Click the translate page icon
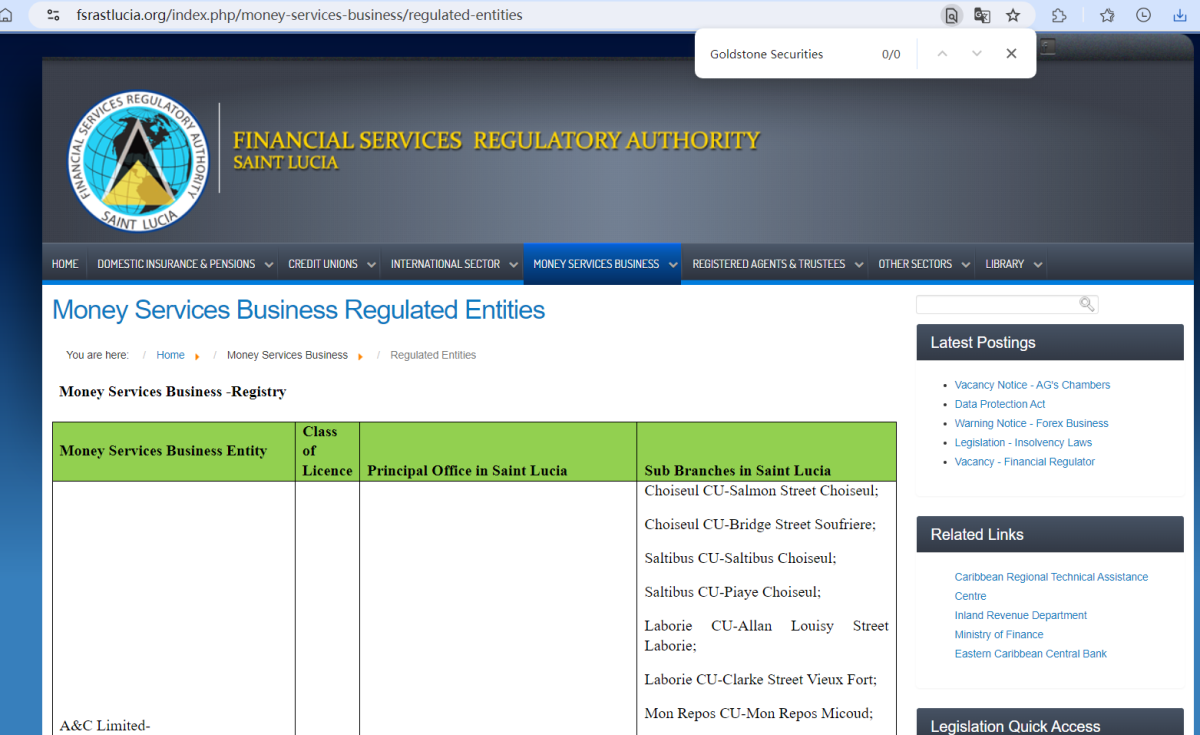 [982, 15]
